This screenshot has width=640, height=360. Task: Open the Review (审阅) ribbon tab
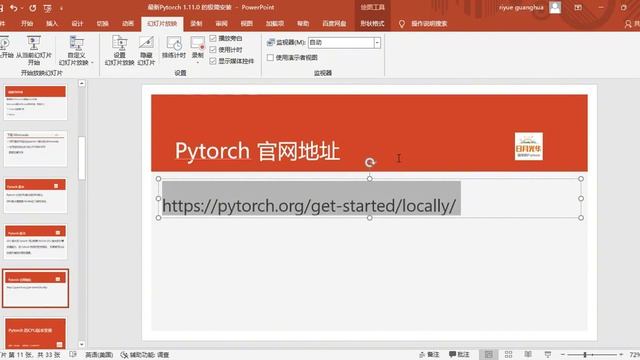pos(222,24)
